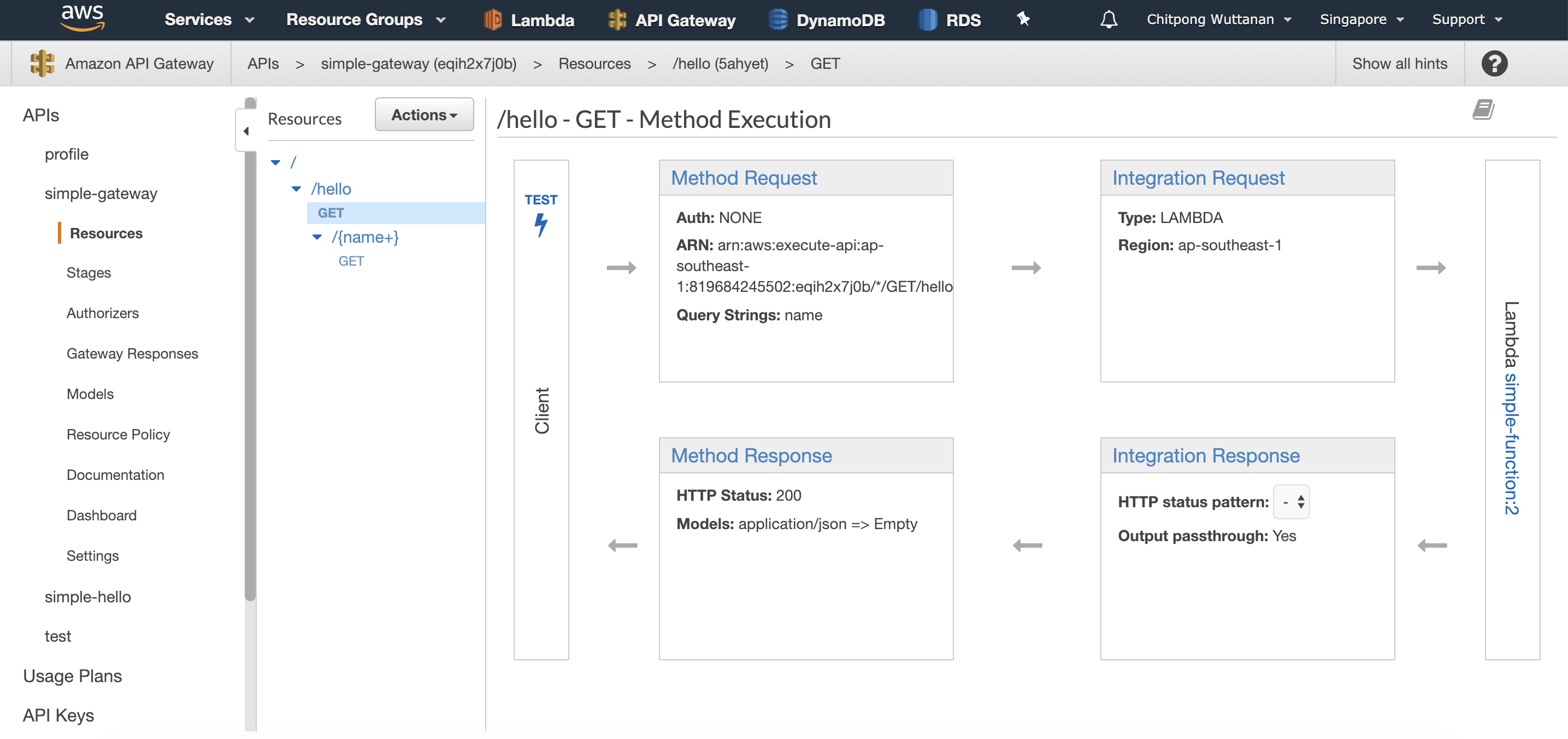Click the /hello (5ahyet) breadcrumb
Image resolution: width=1568 pixels, height=739 pixels.
click(x=720, y=63)
